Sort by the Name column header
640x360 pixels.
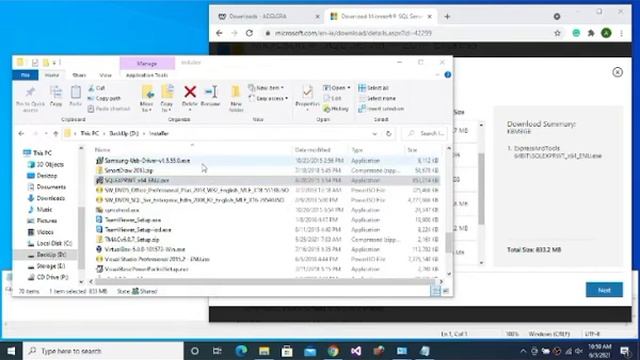click(x=102, y=150)
